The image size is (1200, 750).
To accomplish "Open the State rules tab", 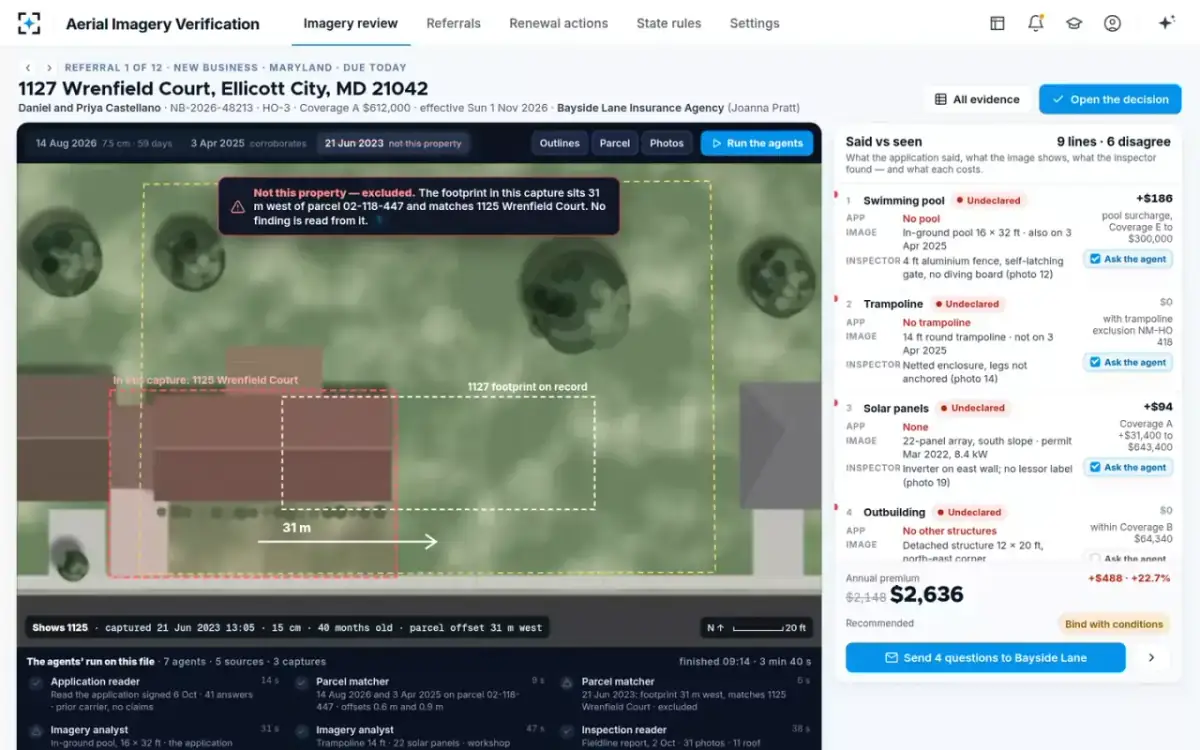I will click(x=669, y=23).
